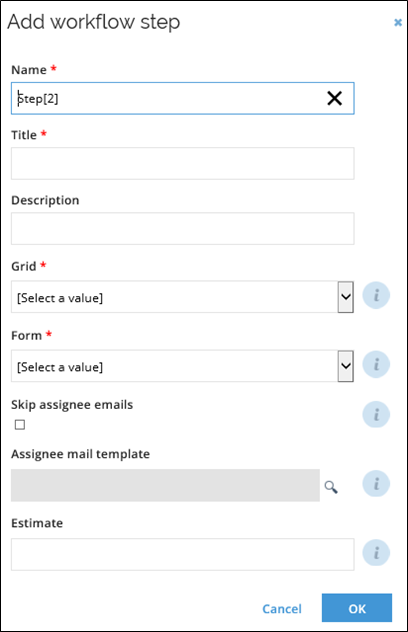Click into the Description field

pyautogui.click(x=183, y=229)
